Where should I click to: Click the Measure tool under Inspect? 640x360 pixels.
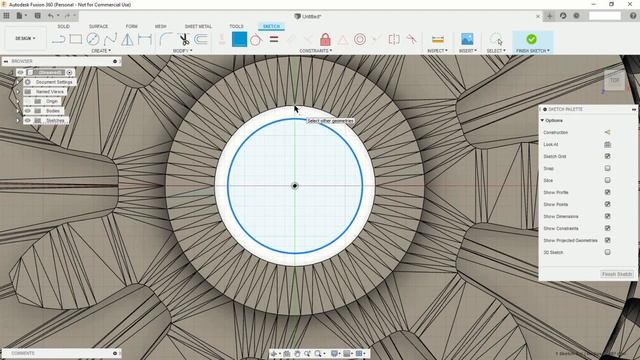coord(438,39)
